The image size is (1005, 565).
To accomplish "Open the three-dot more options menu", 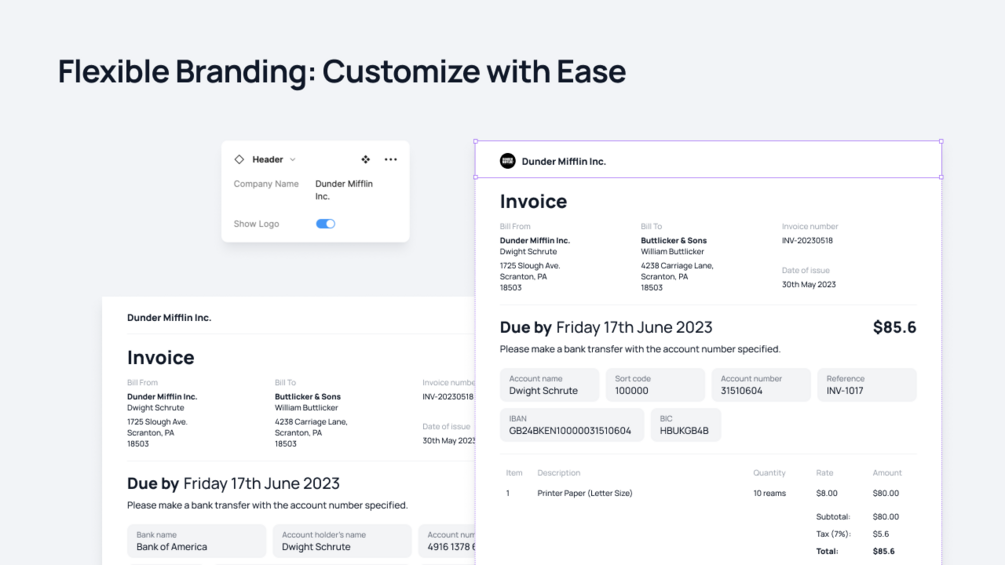I will tap(390, 160).
